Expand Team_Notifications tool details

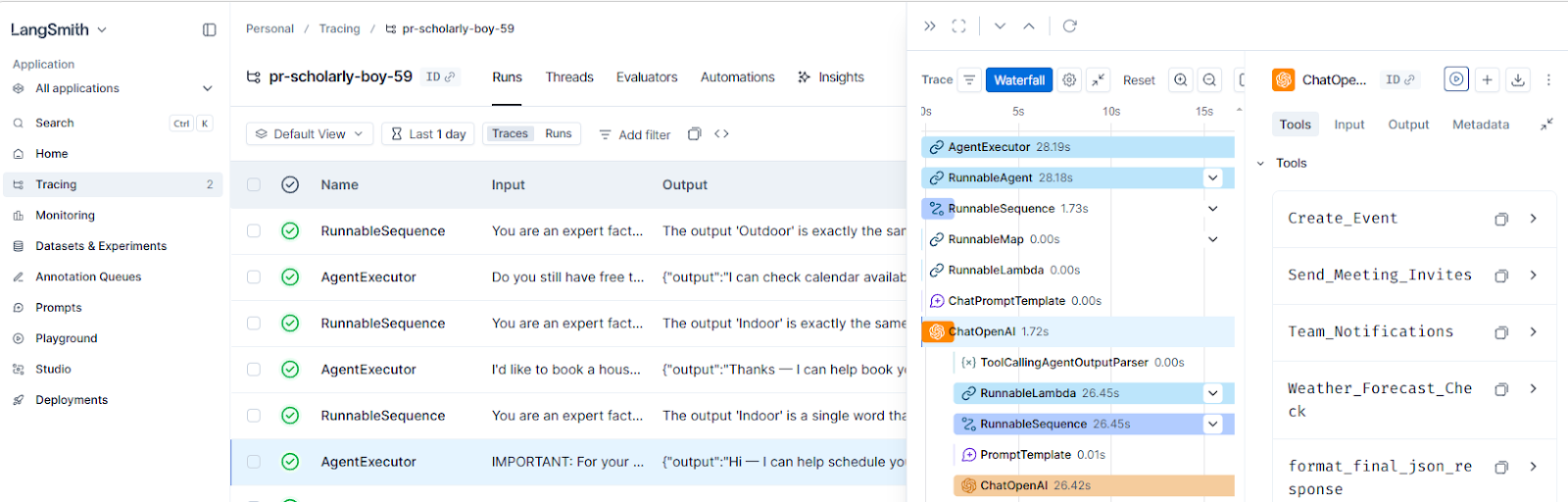(x=1534, y=332)
